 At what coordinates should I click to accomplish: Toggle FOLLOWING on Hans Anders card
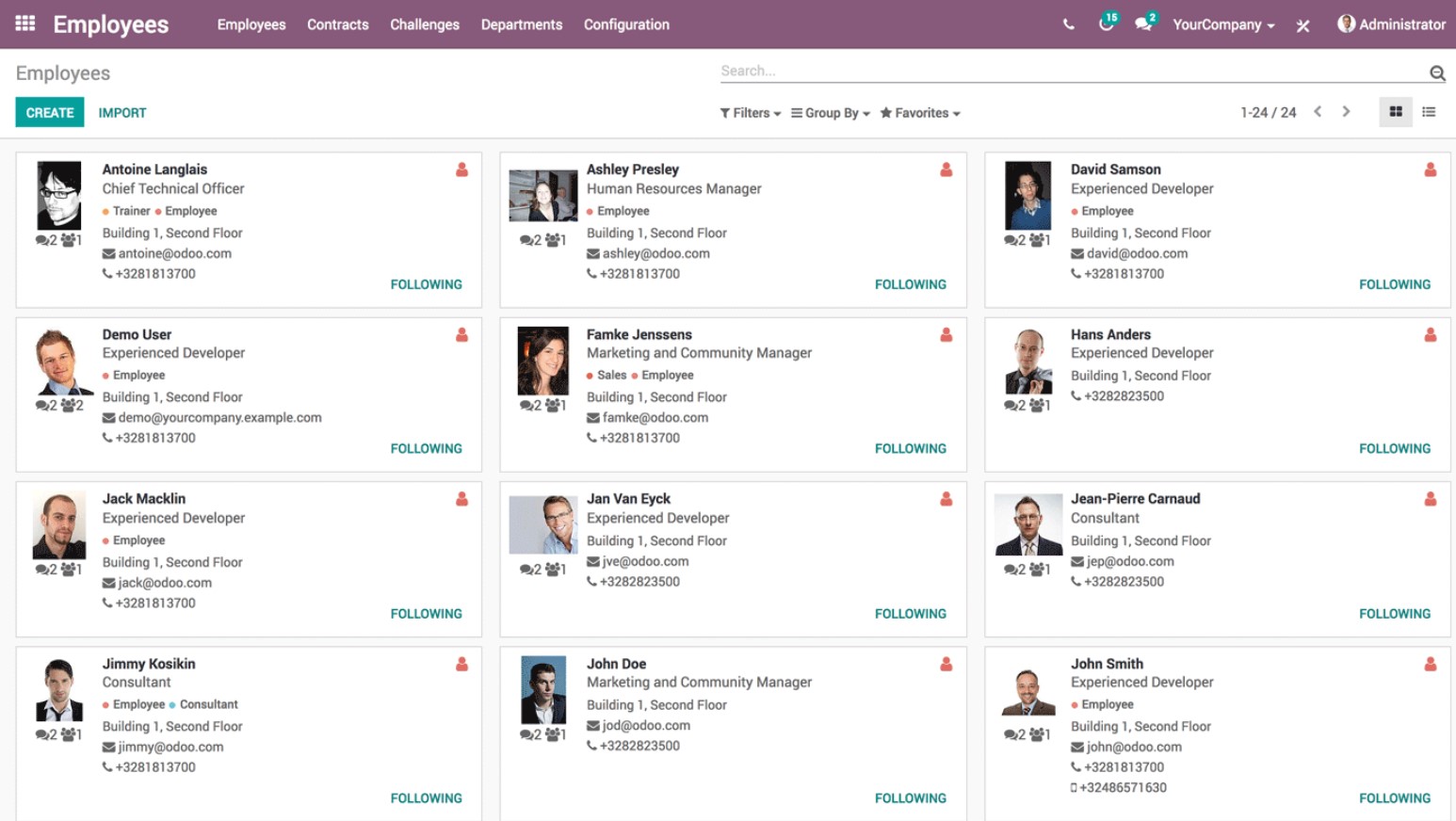1394,449
